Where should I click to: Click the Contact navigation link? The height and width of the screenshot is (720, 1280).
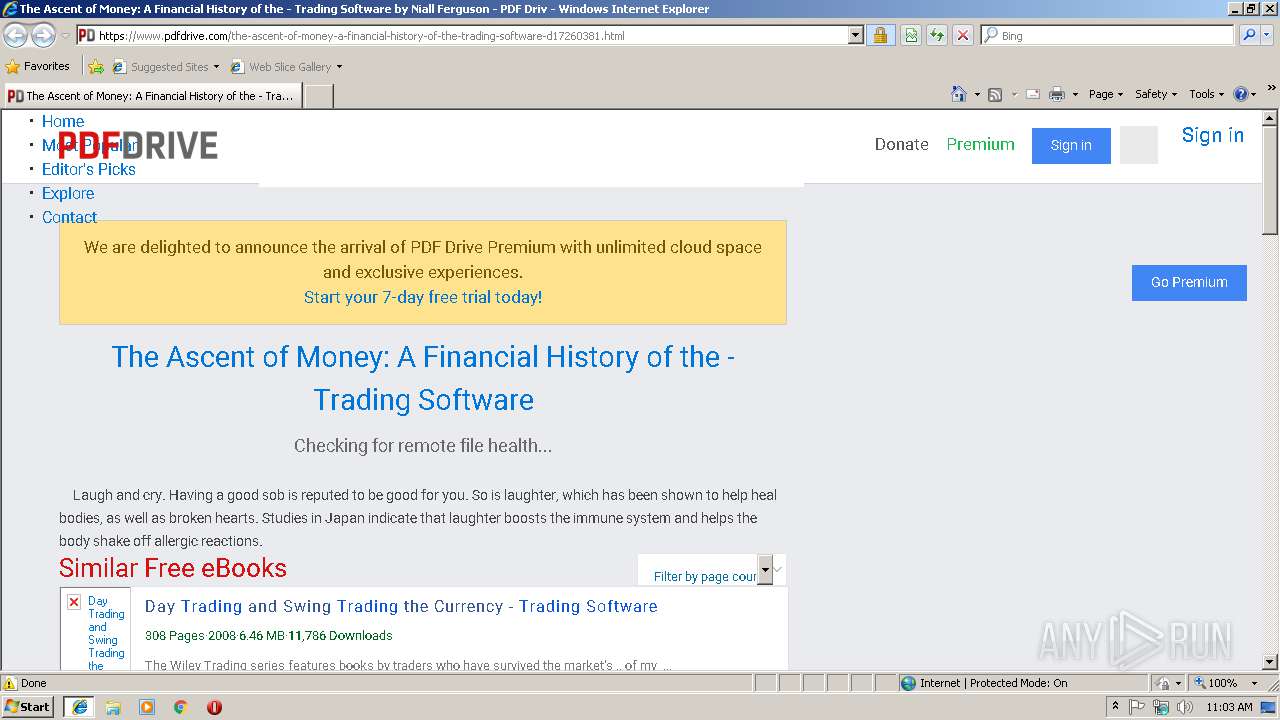click(70, 217)
